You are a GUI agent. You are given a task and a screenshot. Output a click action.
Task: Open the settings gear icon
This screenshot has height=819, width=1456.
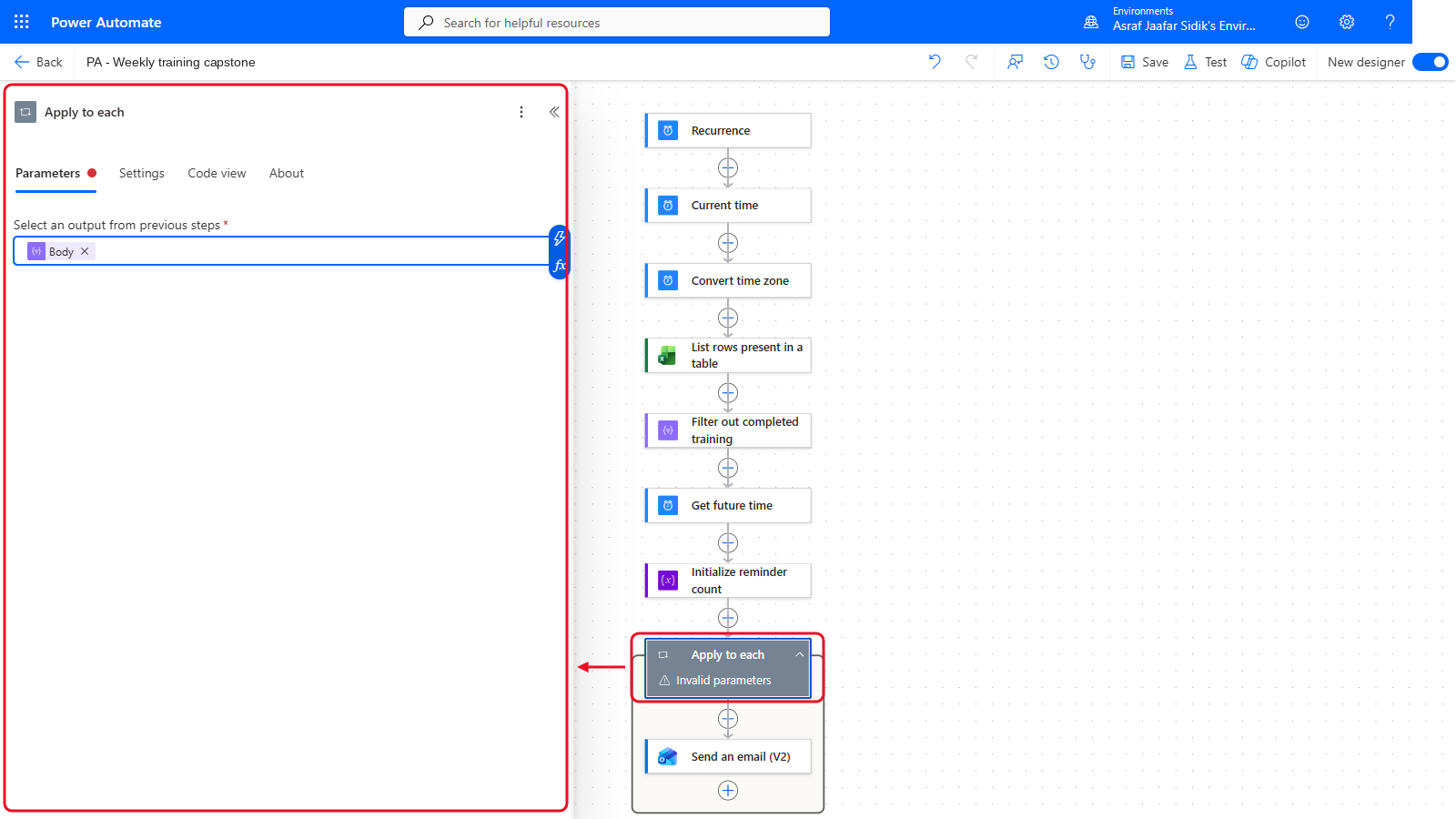pyautogui.click(x=1347, y=22)
